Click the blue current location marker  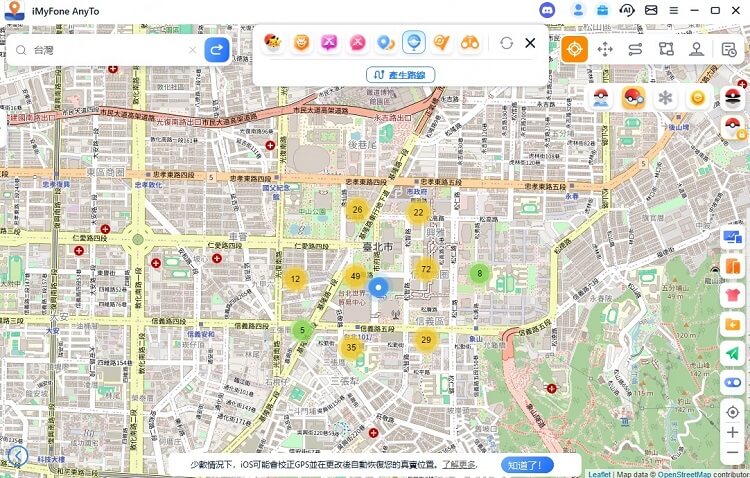(379, 288)
